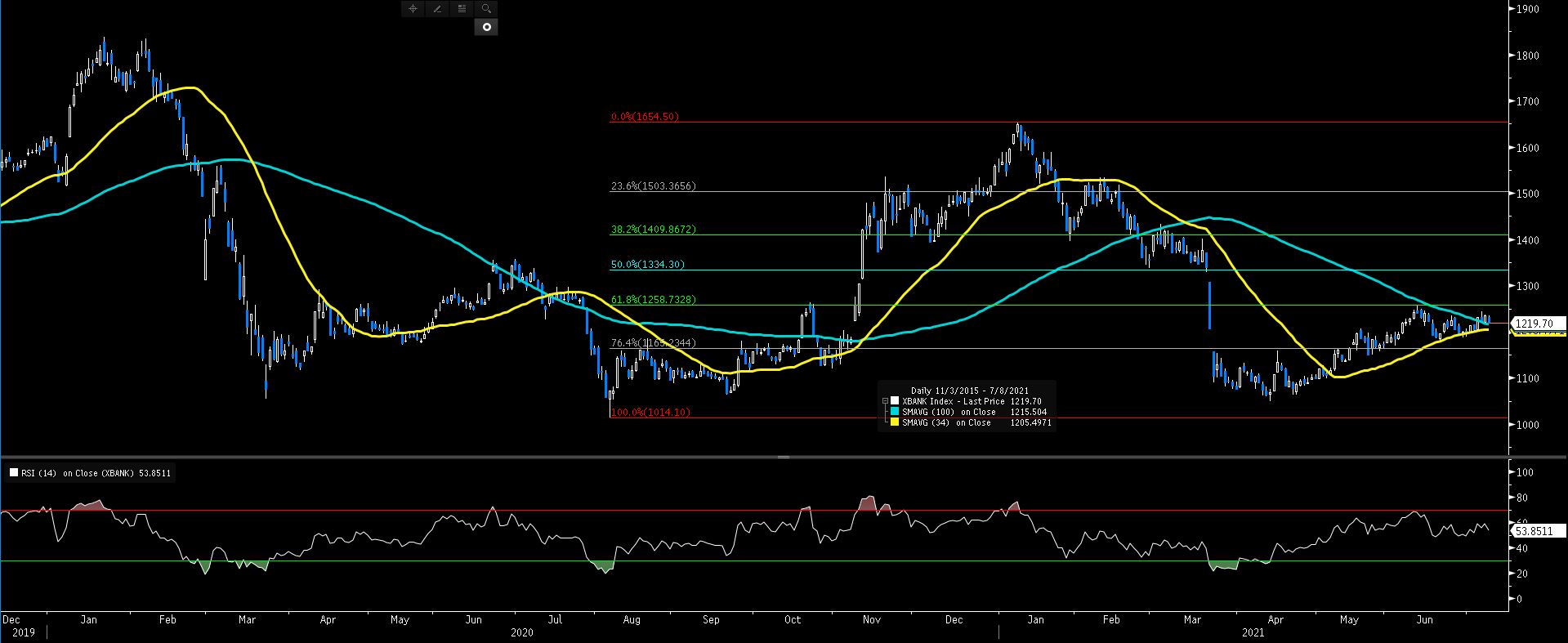
Task: Click the RSI axis 100 label
Action: pos(1525,472)
